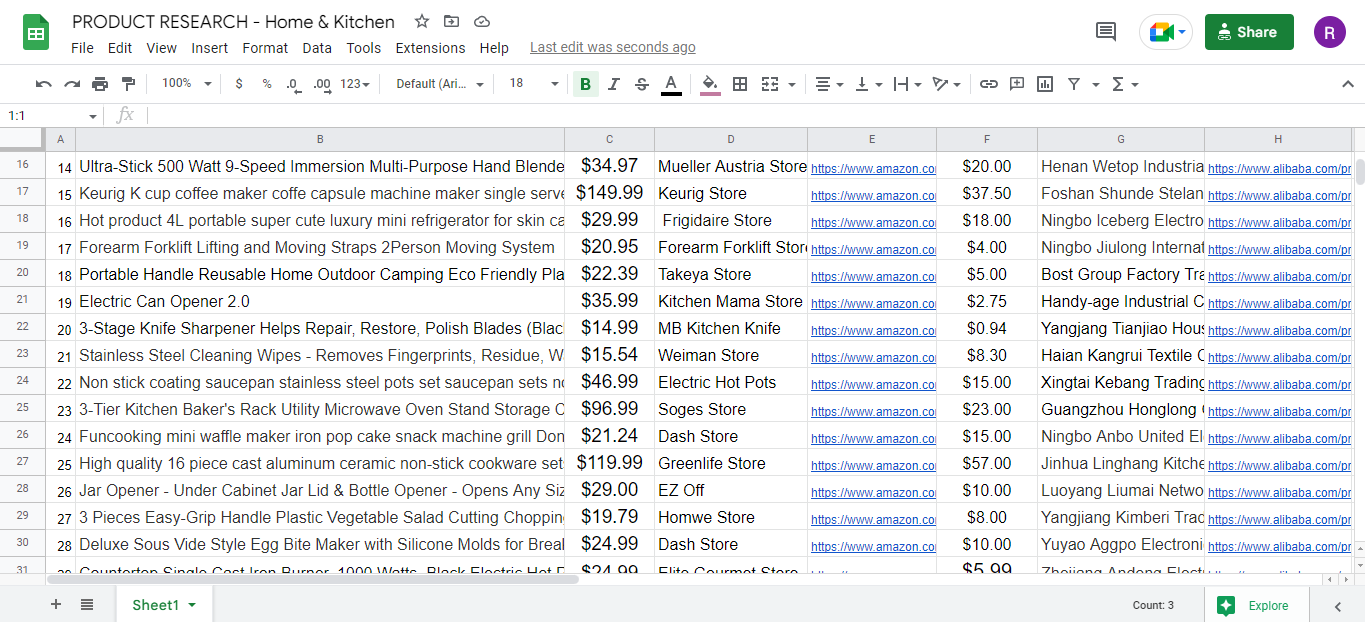1365x622 pixels.
Task: Click the print icon
Action: (x=99, y=84)
